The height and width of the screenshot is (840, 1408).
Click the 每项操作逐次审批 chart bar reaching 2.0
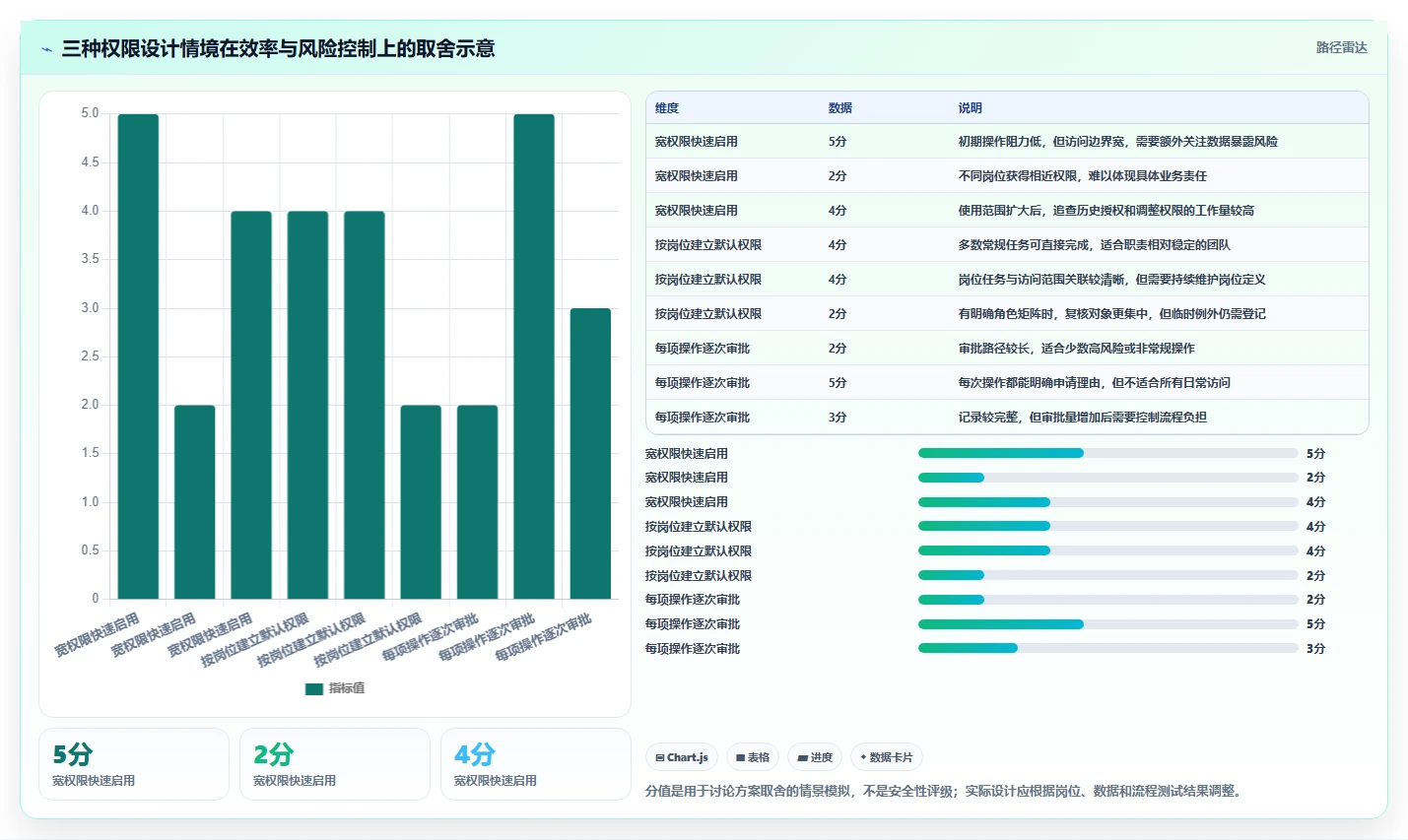pos(477,502)
